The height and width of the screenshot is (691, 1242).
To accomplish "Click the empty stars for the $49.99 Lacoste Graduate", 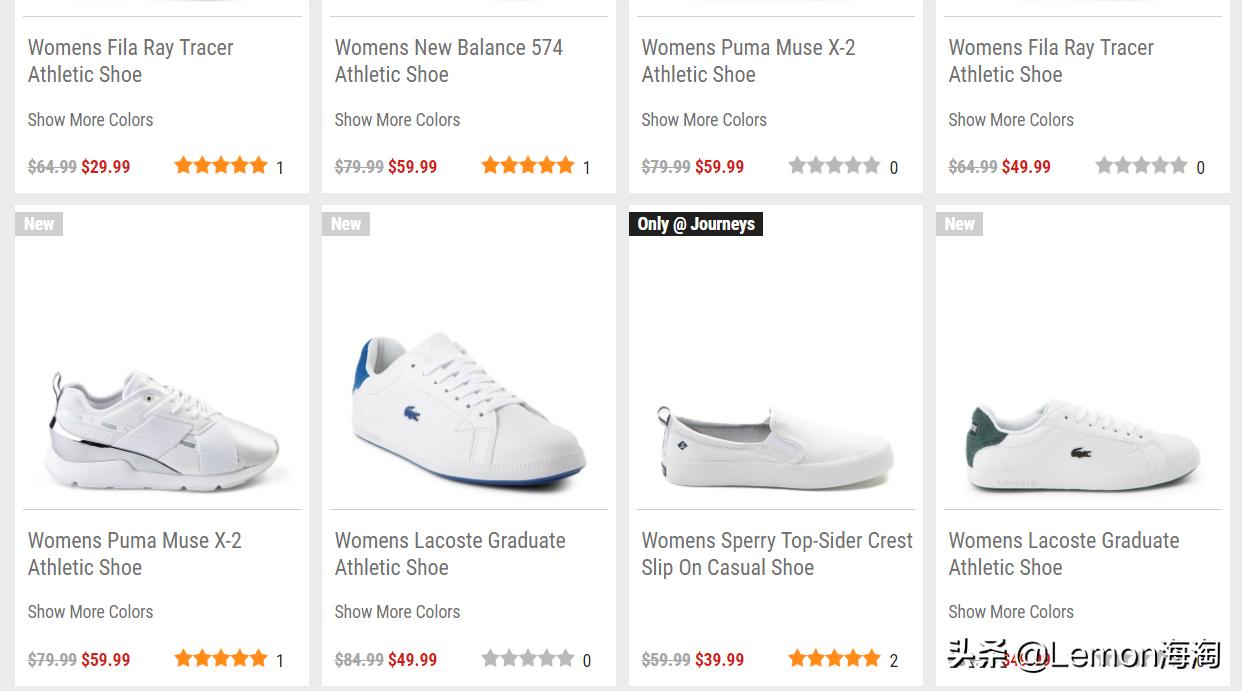I will [x=527, y=659].
